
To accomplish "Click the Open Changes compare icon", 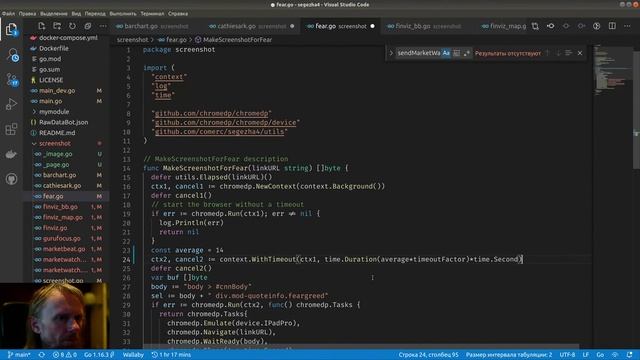I will click(535, 26).
